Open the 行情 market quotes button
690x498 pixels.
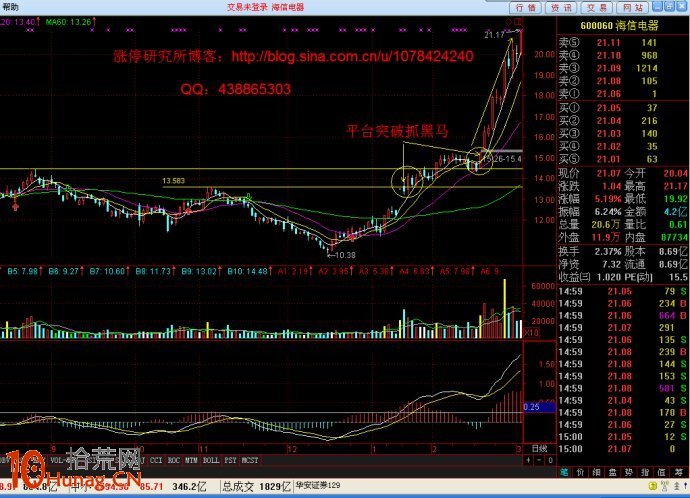(x=526, y=7)
